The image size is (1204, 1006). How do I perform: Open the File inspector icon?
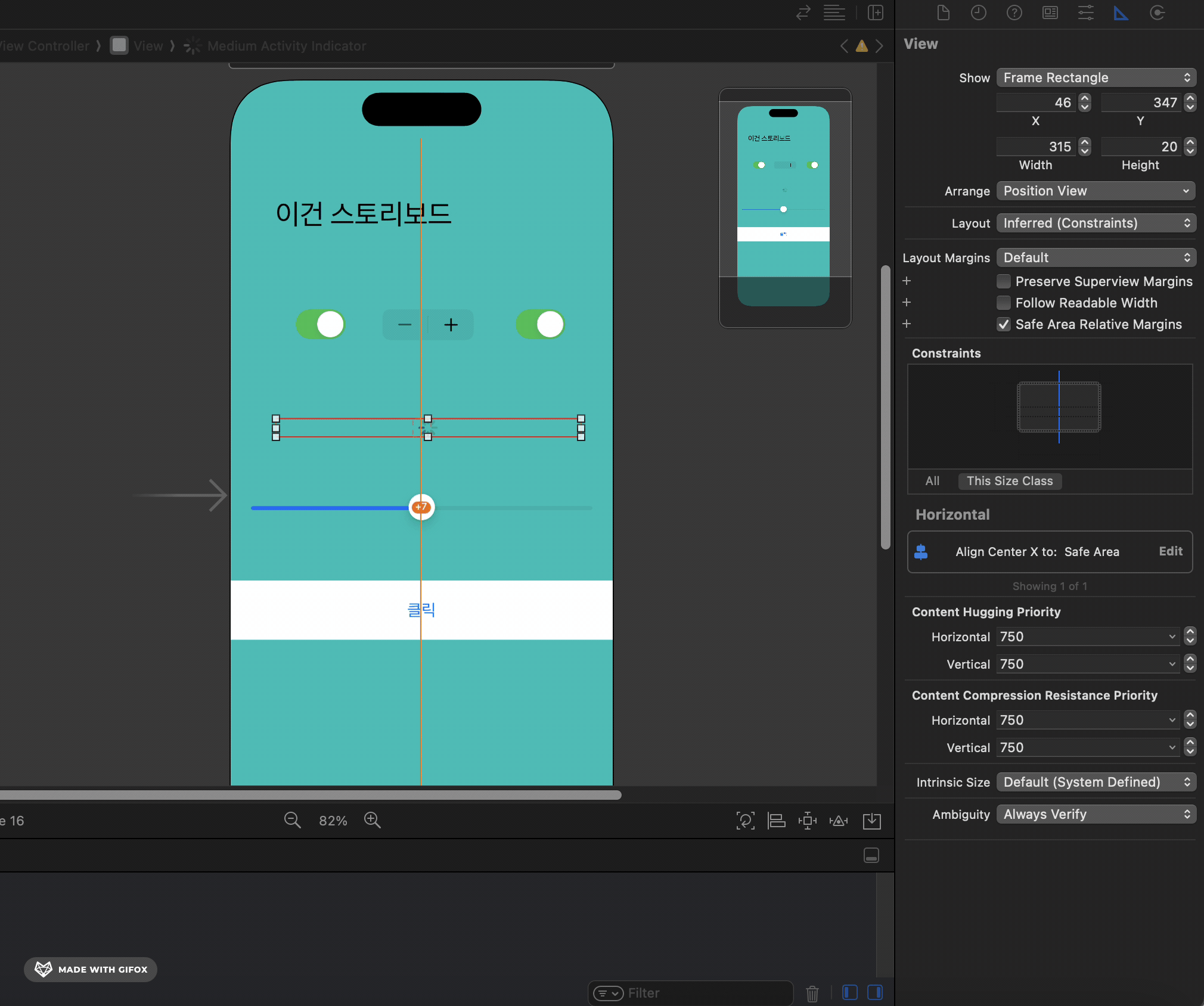click(943, 13)
